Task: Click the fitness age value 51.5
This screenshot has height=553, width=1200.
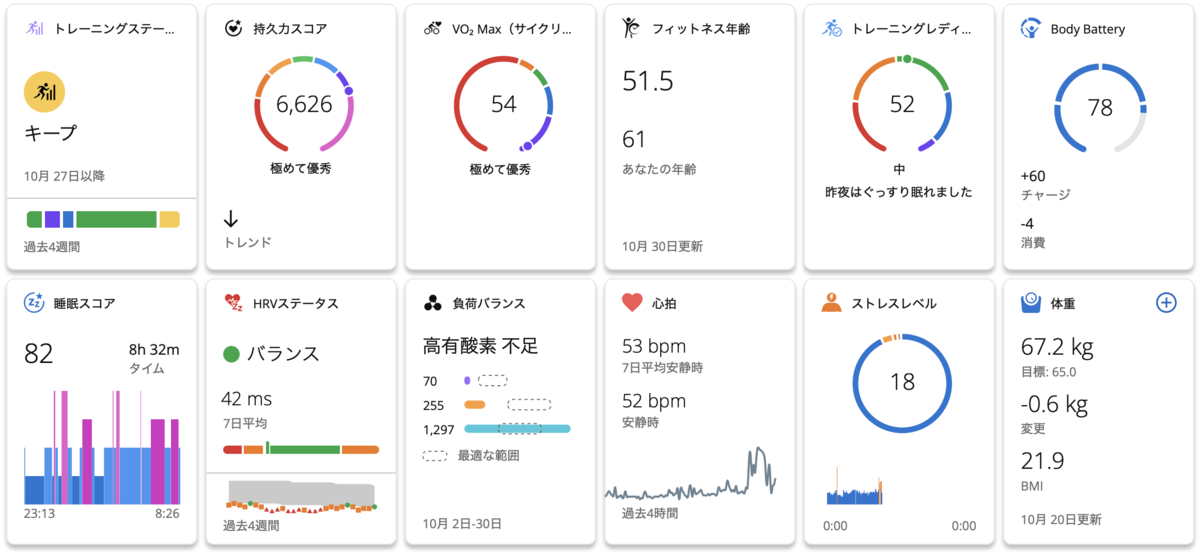Action: click(648, 81)
